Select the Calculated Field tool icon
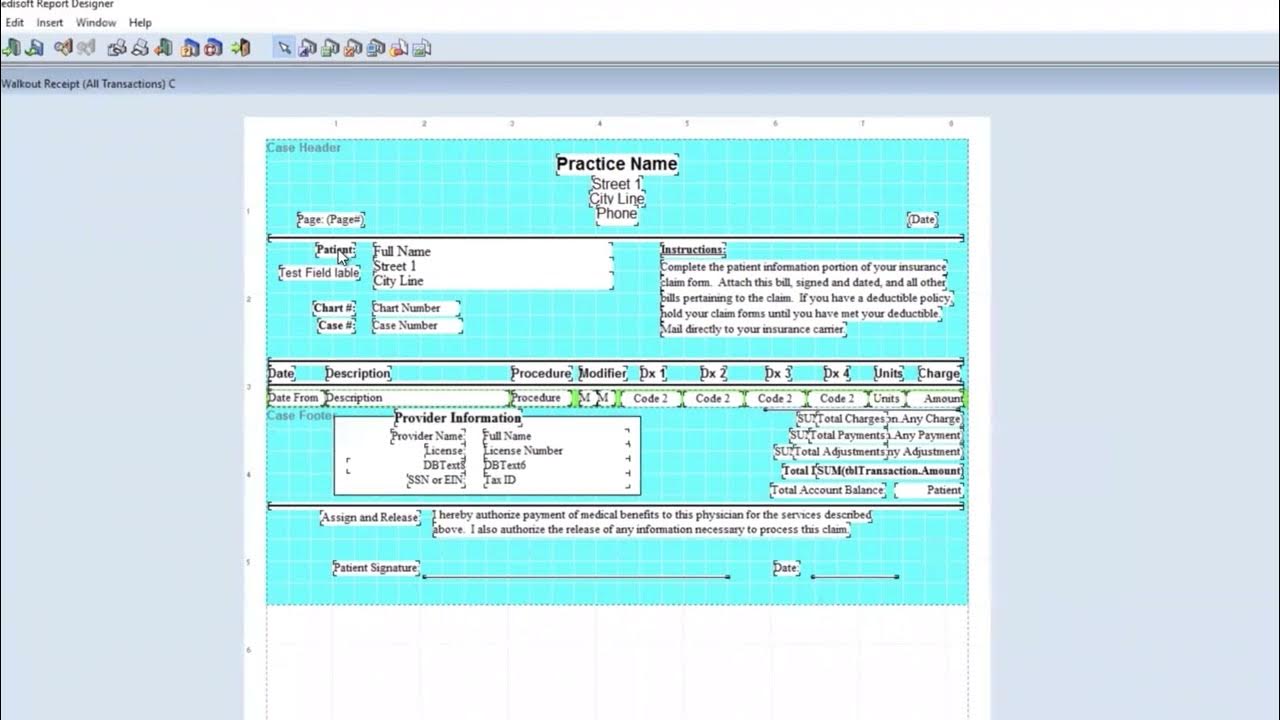Screen dimensions: 1280x720 coord(353,47)
